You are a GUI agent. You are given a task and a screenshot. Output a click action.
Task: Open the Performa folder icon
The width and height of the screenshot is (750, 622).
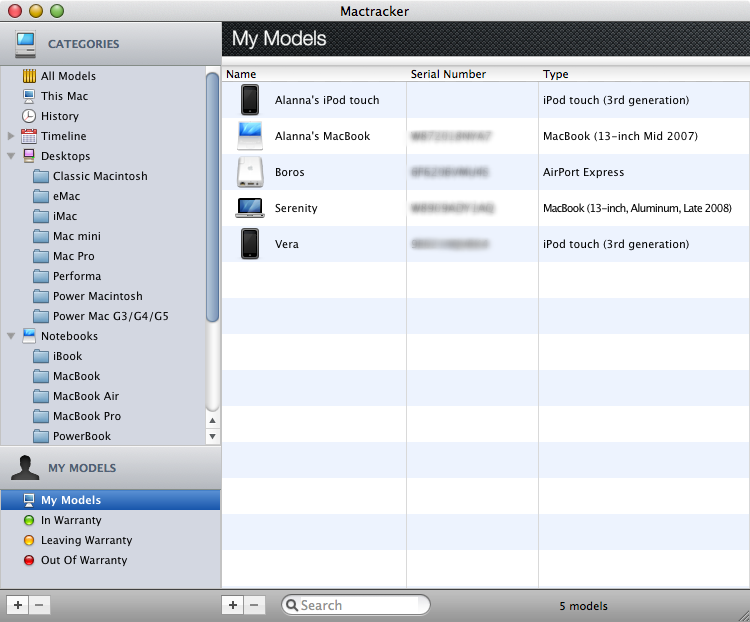pos(41,277)
